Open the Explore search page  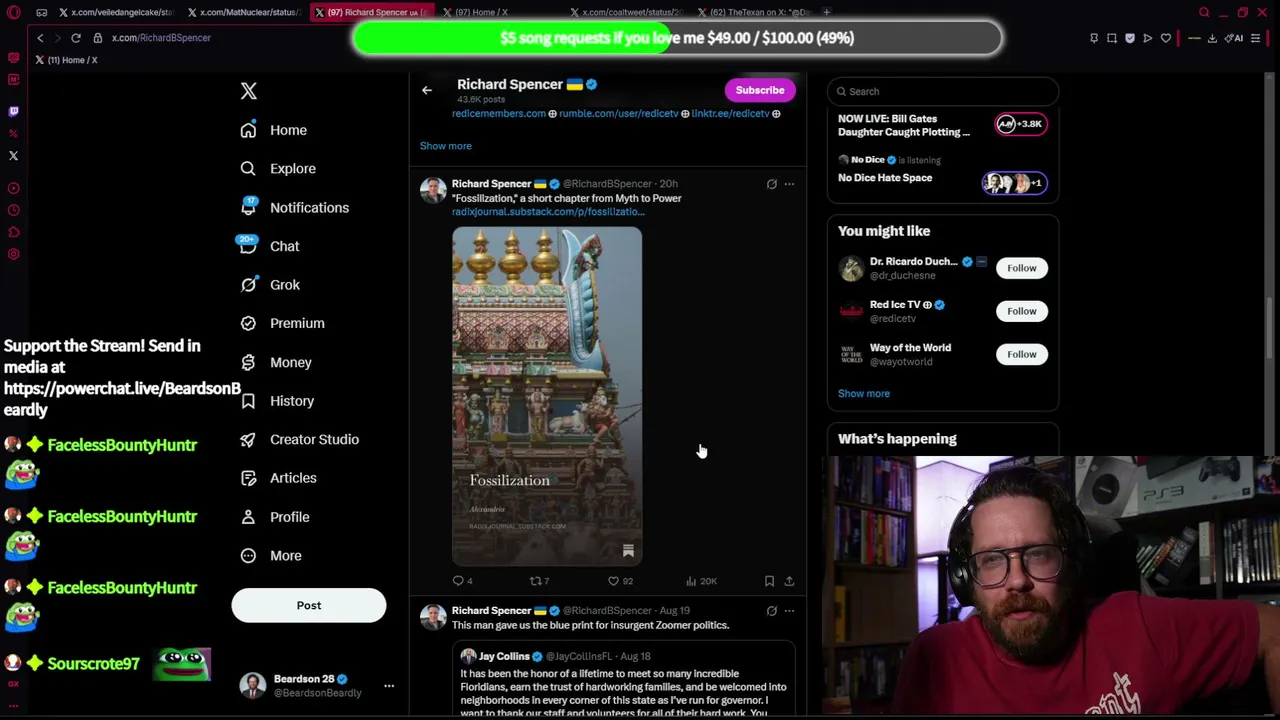coord(279,169)
